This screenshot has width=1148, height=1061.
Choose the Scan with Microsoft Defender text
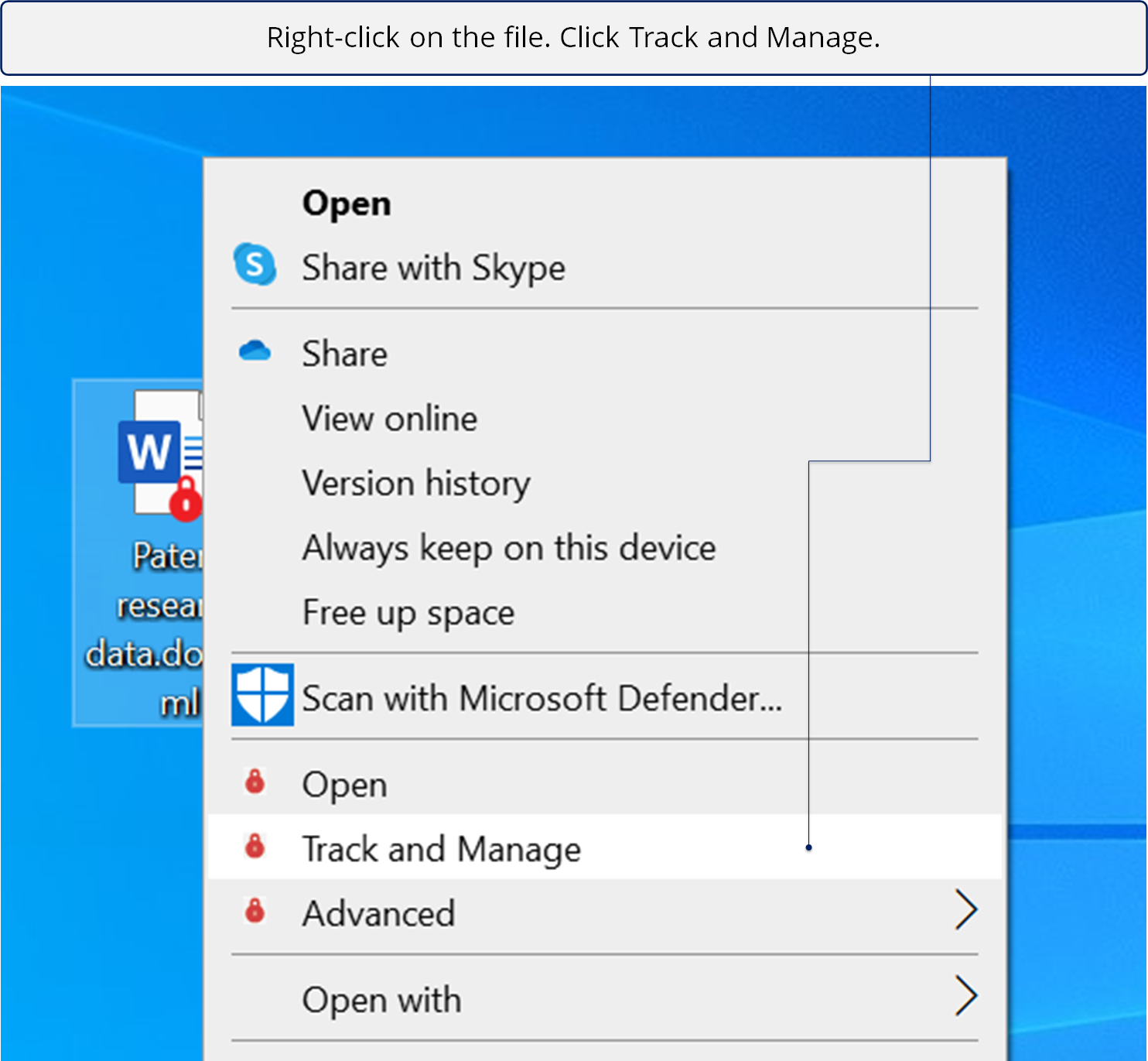coord(542,698)
